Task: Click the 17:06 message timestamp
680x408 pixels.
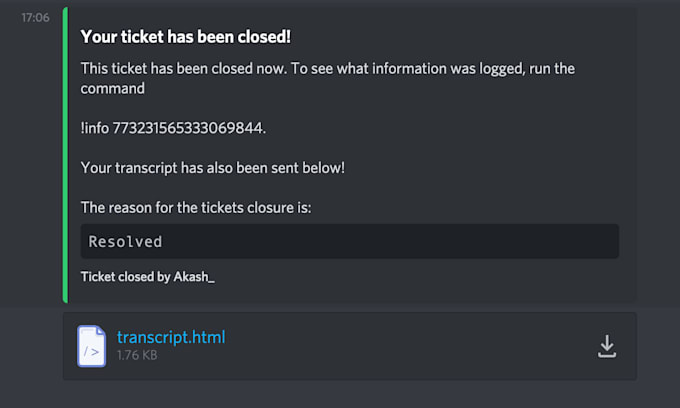Action: [x=35, y=17]
